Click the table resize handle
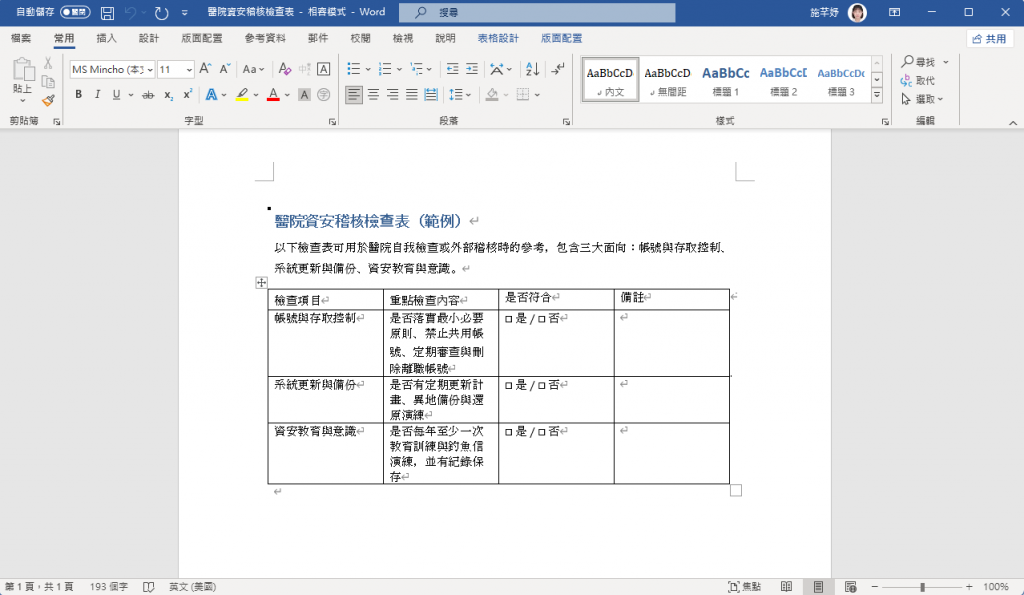 coord(736,490)
